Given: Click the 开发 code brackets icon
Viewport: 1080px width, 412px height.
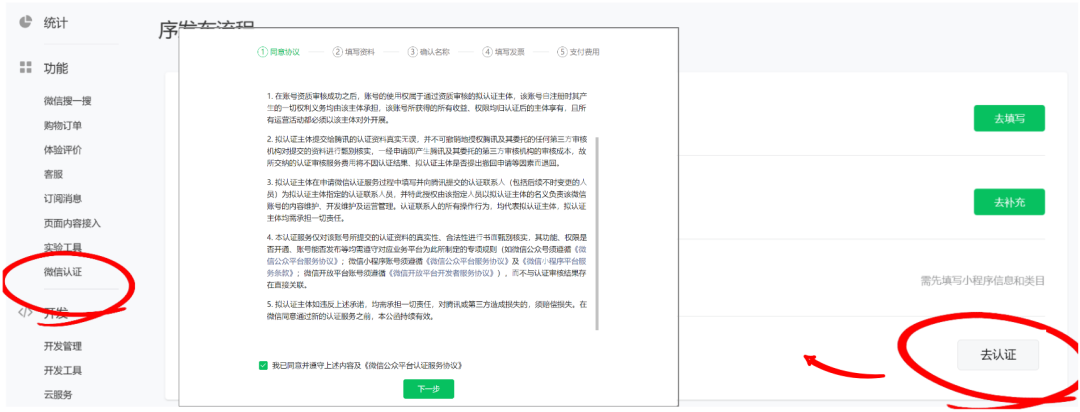Looking at the screenshot, I should click(25, 312).
